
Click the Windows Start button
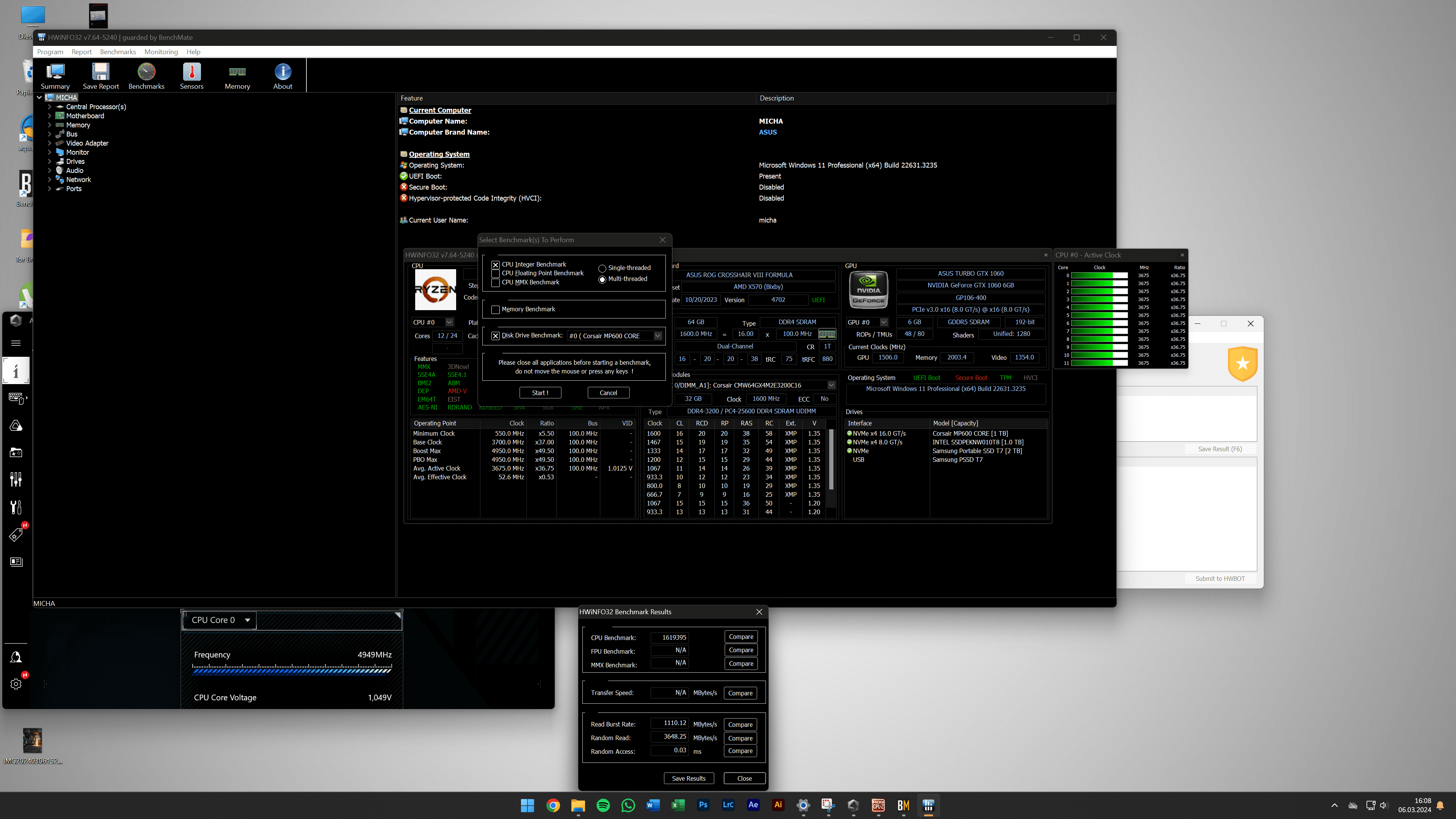pos(527,805)
